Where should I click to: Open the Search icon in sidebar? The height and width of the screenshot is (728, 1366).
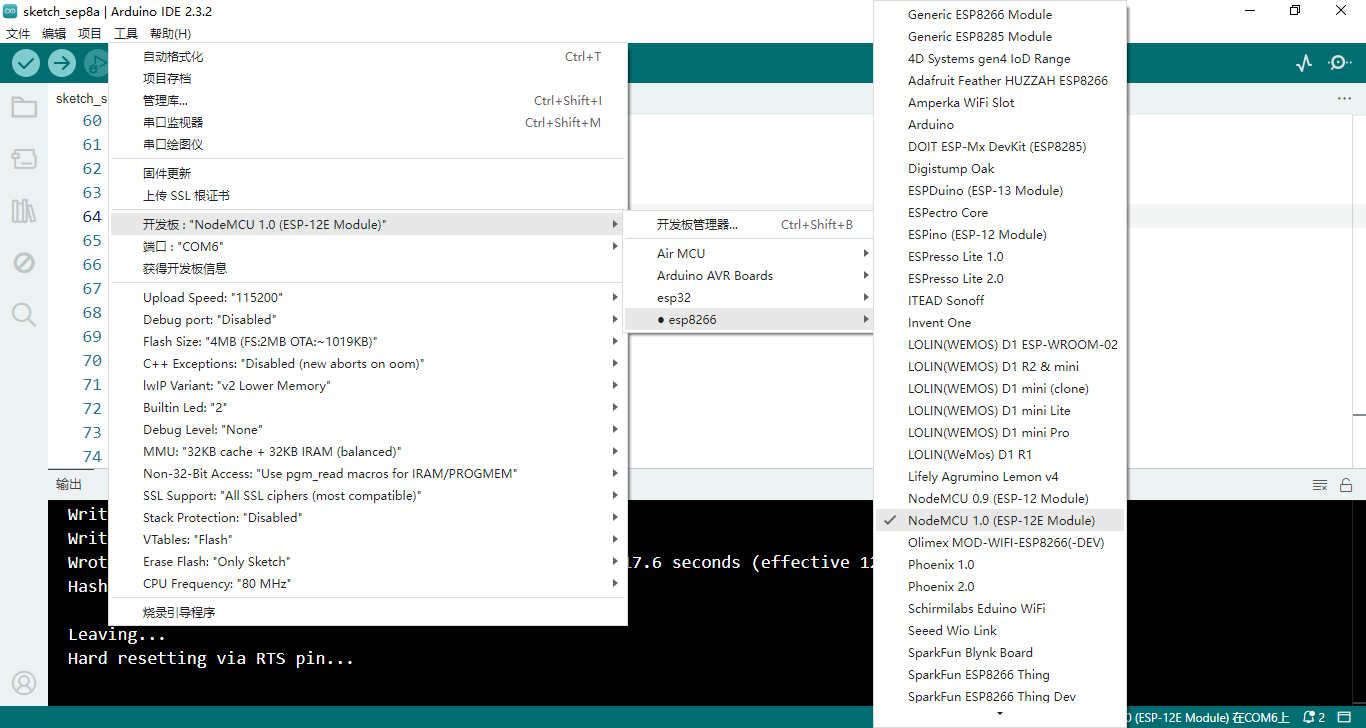click(24, 315)
